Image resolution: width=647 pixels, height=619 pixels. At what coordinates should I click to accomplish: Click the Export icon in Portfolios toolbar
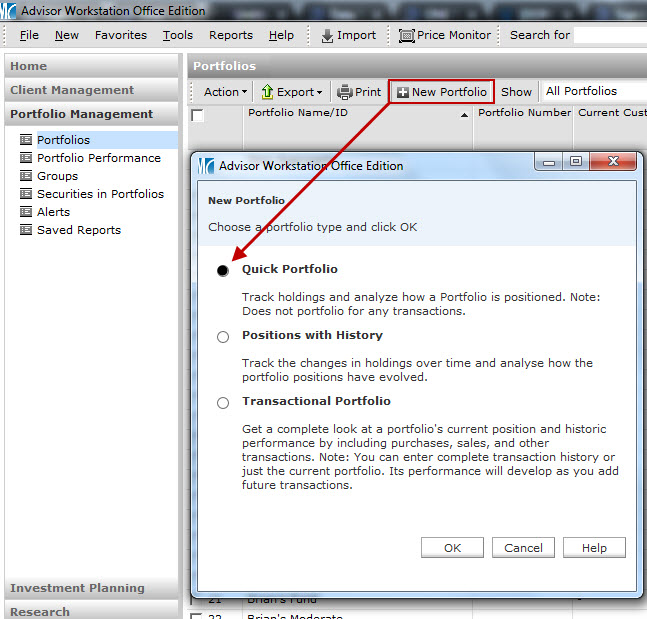[268, 92]
